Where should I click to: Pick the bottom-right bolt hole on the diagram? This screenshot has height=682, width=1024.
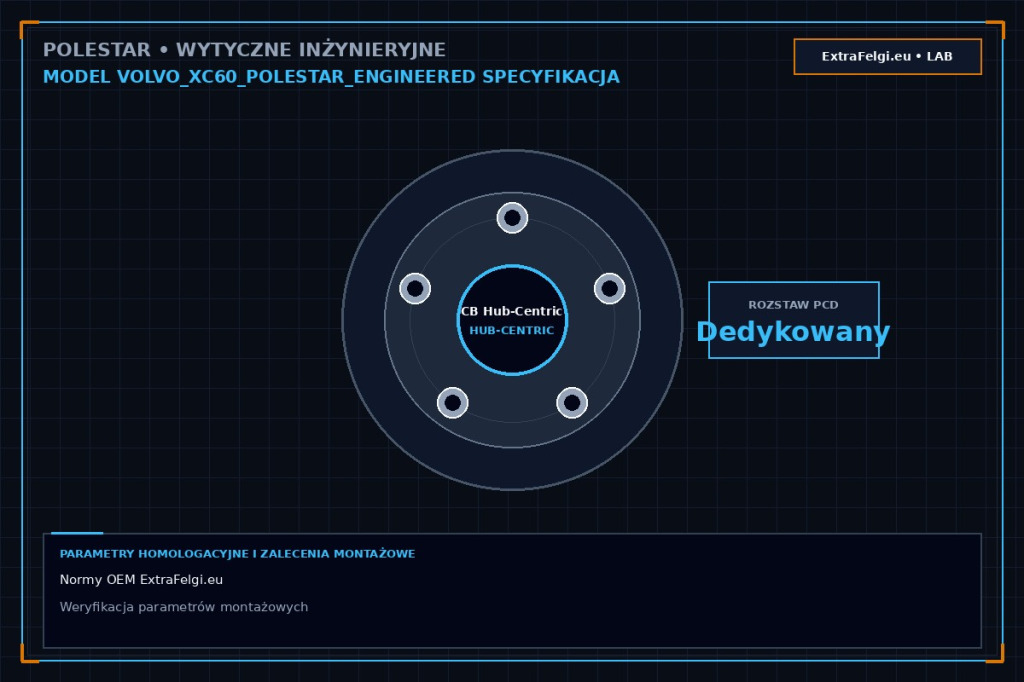click(x=572, y=402)
